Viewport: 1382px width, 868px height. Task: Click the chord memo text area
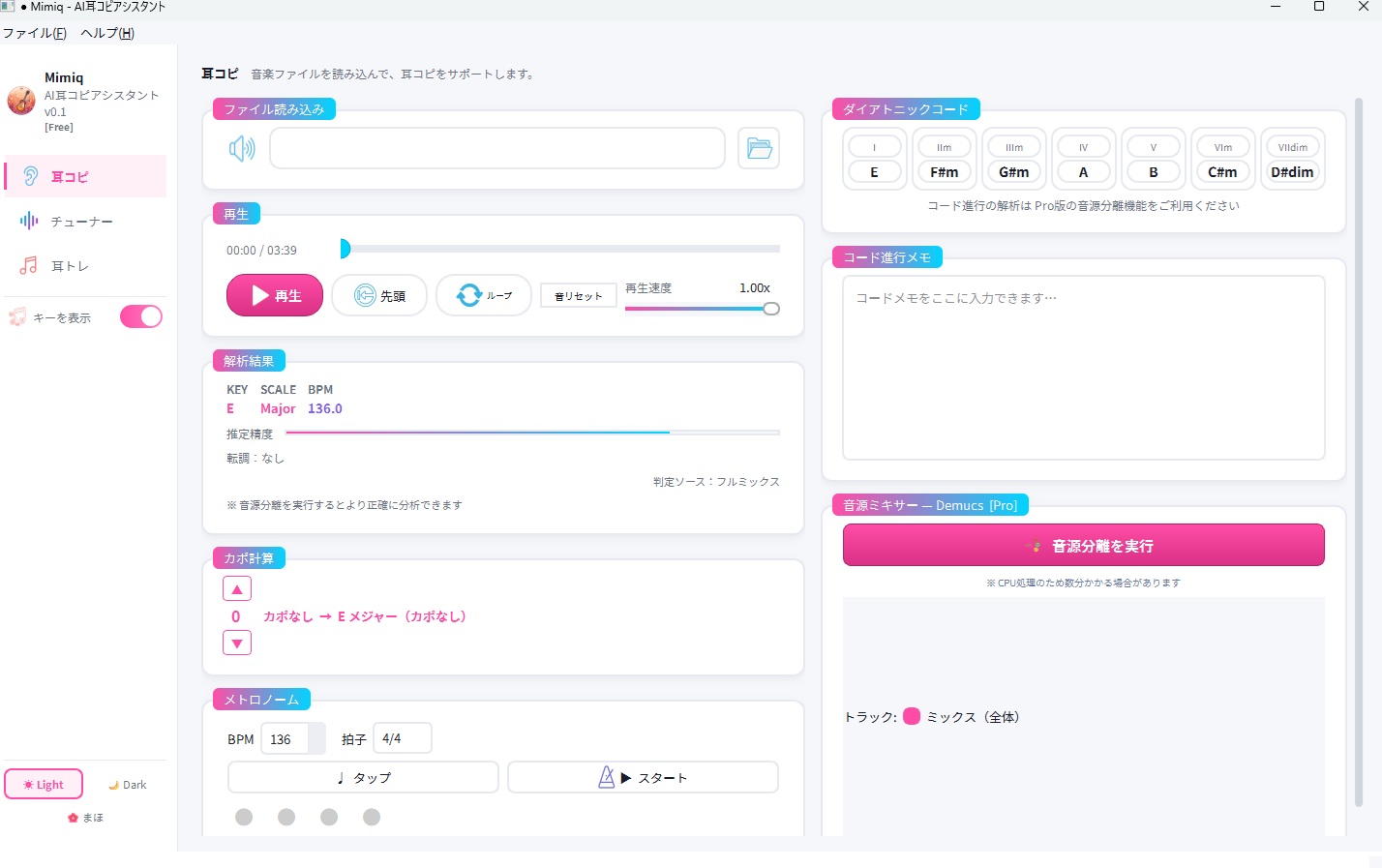coord(1083,368)
